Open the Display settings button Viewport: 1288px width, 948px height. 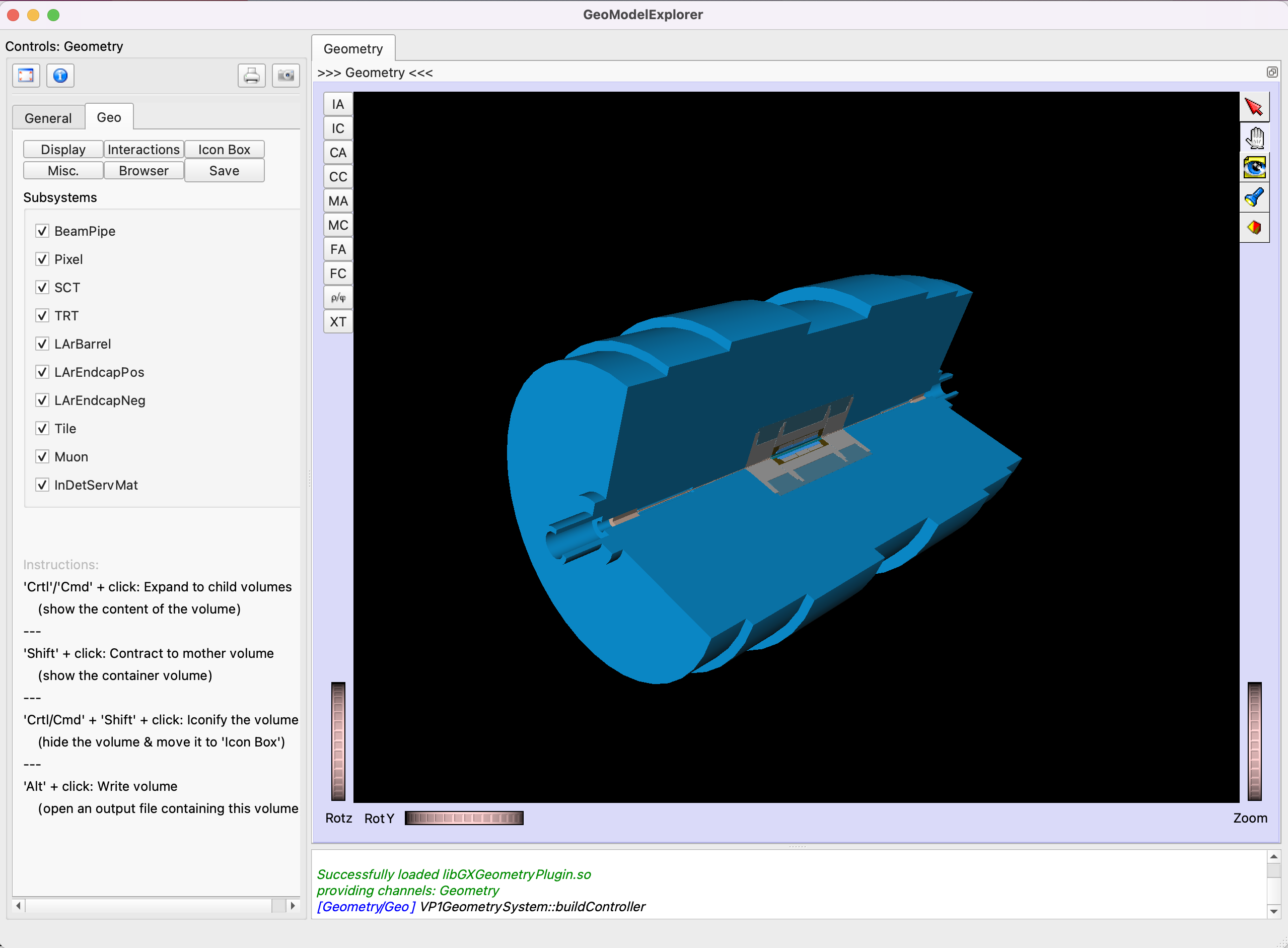click(x=63, y=149)
